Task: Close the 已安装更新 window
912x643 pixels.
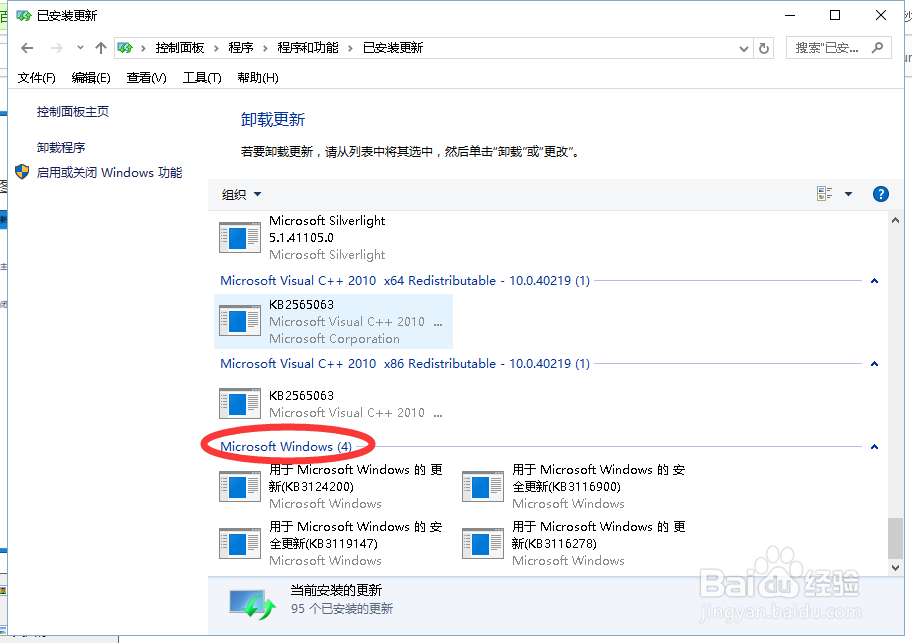Action: (x=881, y=16)
